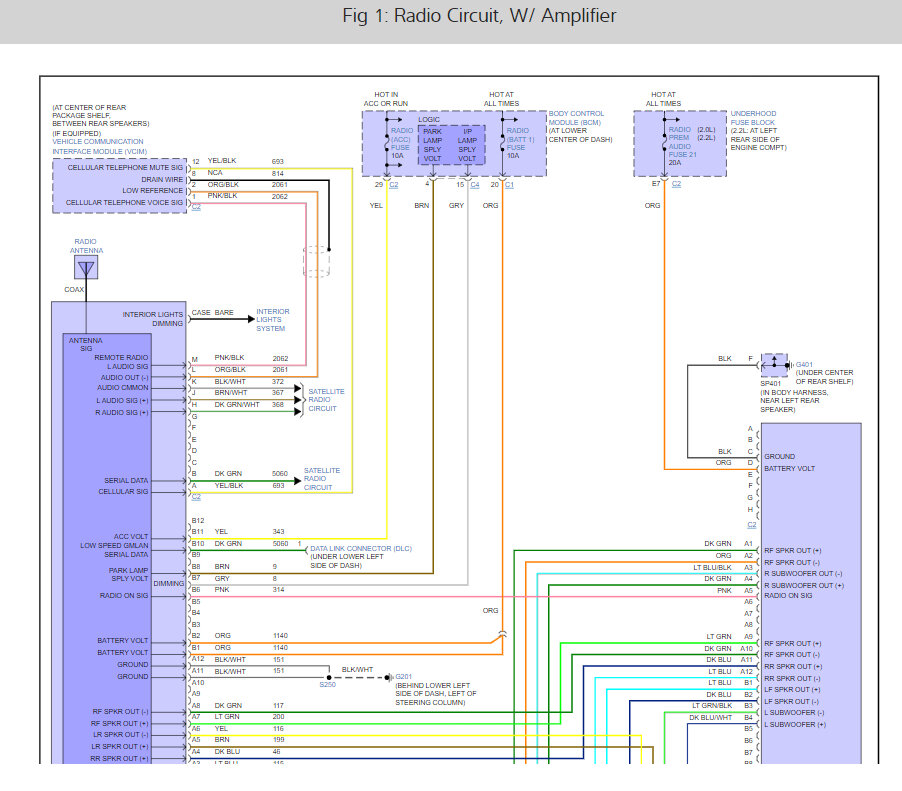The width and height of the screenshot is (902, 791).
Task: Open the C2 link beside BCM pin 29
Action: [393, 185]
